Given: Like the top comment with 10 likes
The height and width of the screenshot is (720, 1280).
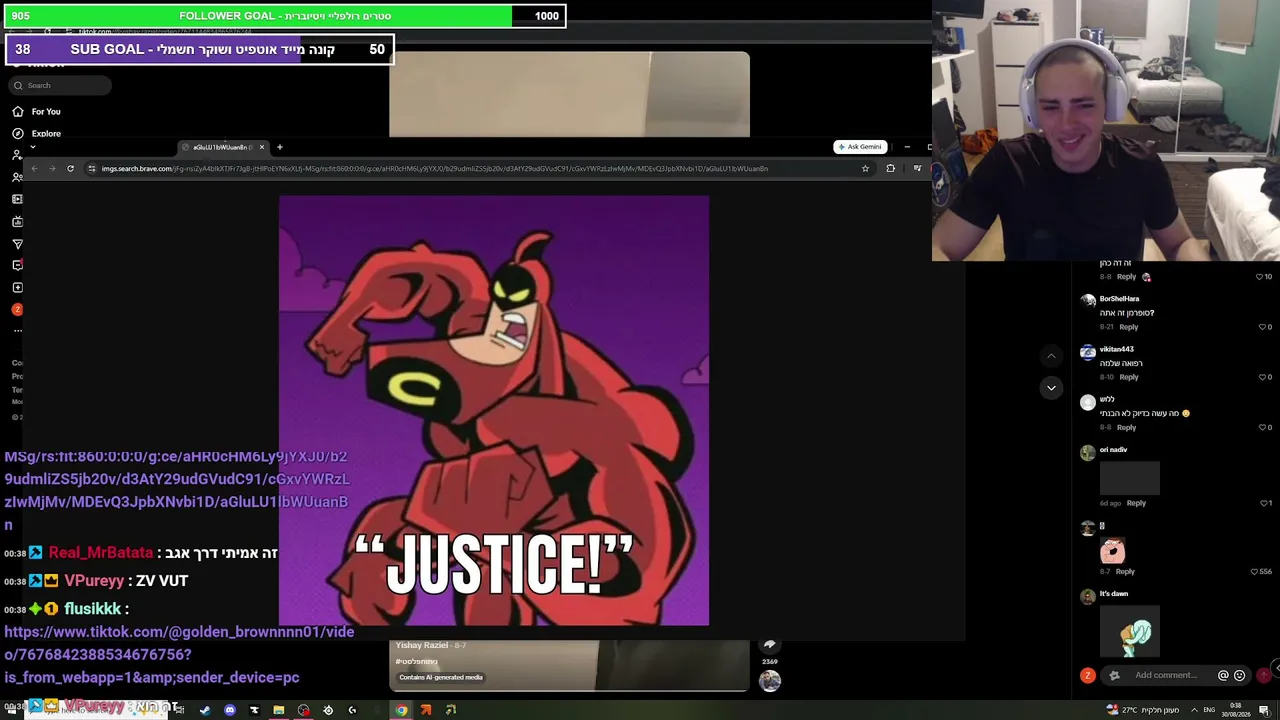Looking at the screenshot, I should coord(1260,277).
